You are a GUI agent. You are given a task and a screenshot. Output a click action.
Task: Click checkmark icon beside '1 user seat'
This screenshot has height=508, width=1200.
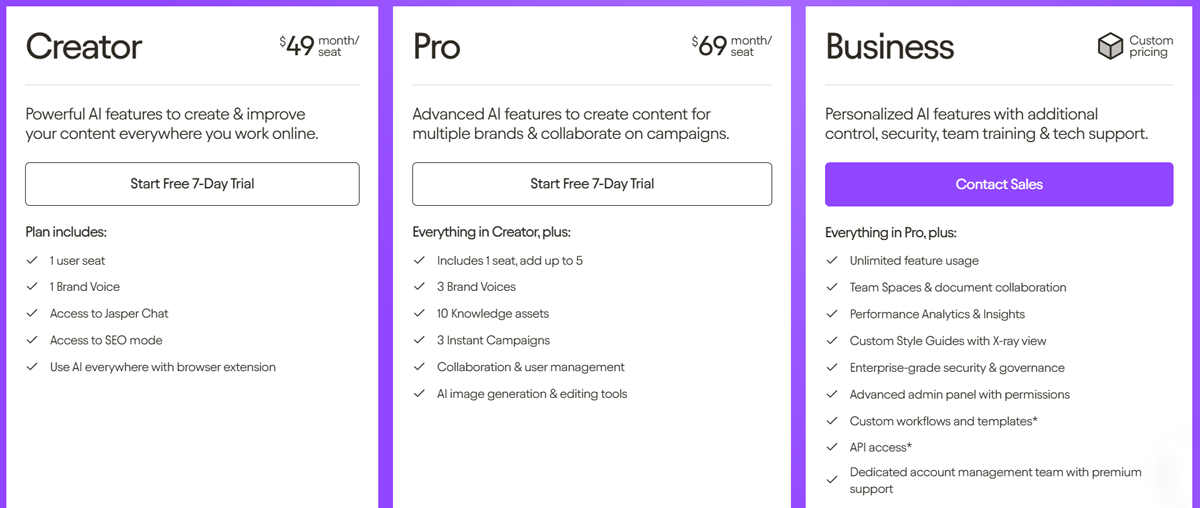coord(32,260)
